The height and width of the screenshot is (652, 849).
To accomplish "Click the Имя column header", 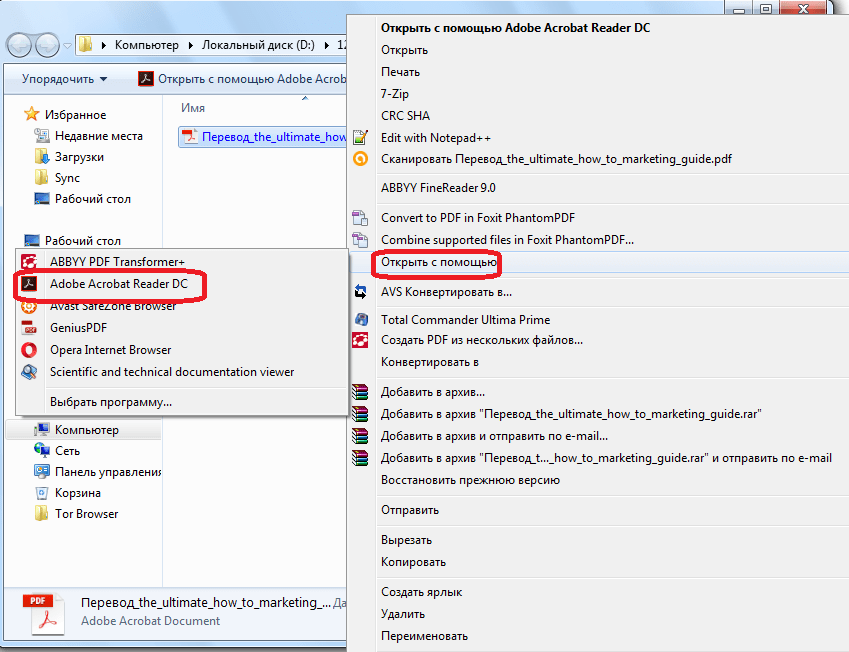I will 193,108.
